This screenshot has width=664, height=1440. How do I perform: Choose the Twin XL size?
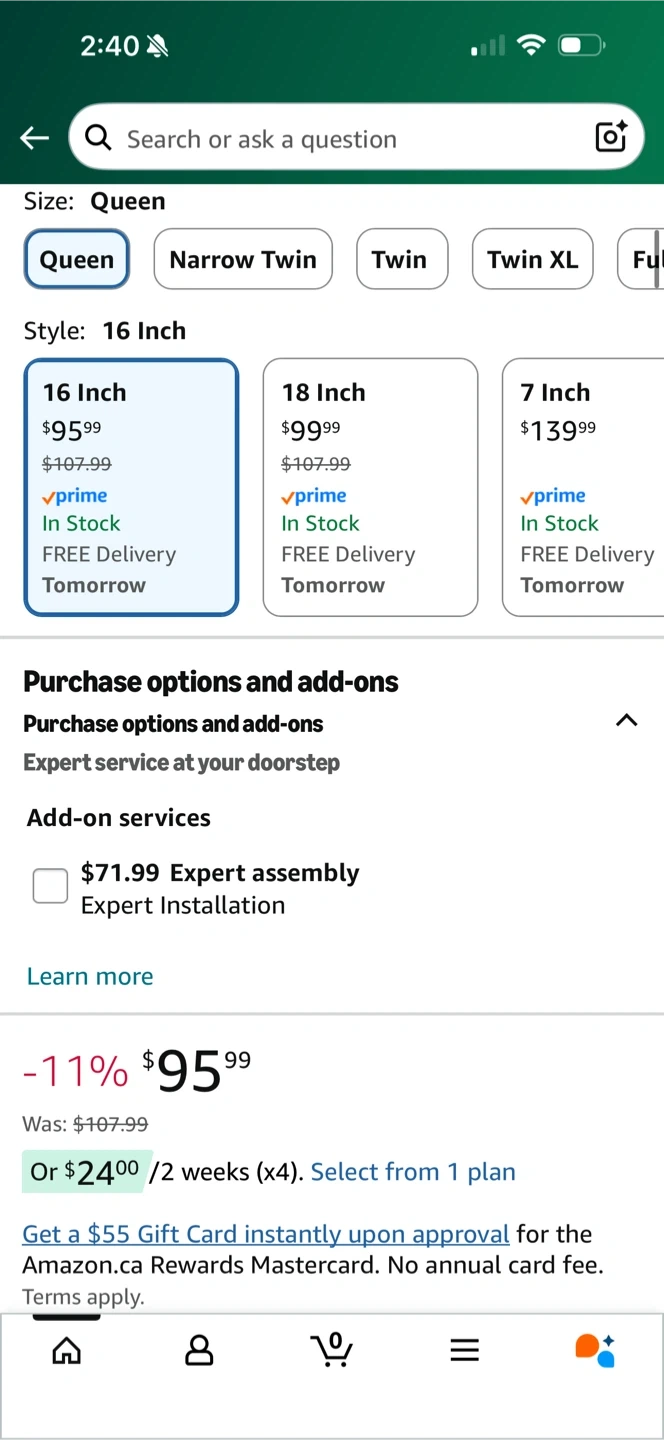pyautogui.click(x=532, y=260)
